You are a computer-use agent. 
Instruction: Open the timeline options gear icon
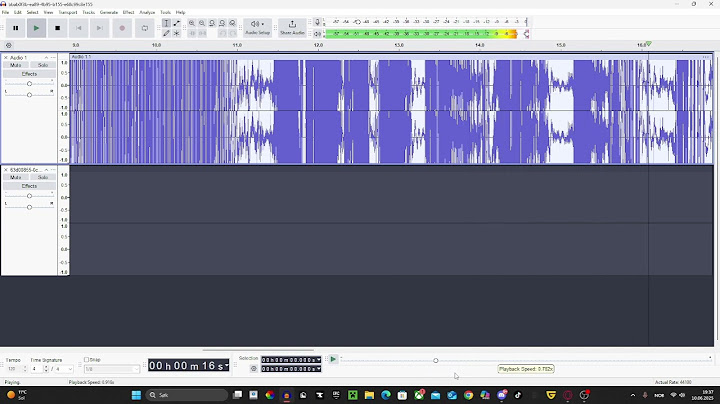[9, 45]
